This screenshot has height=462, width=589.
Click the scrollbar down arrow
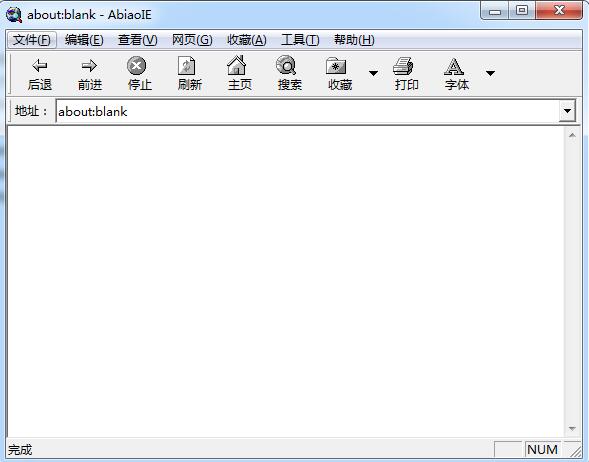coord(572,429)
